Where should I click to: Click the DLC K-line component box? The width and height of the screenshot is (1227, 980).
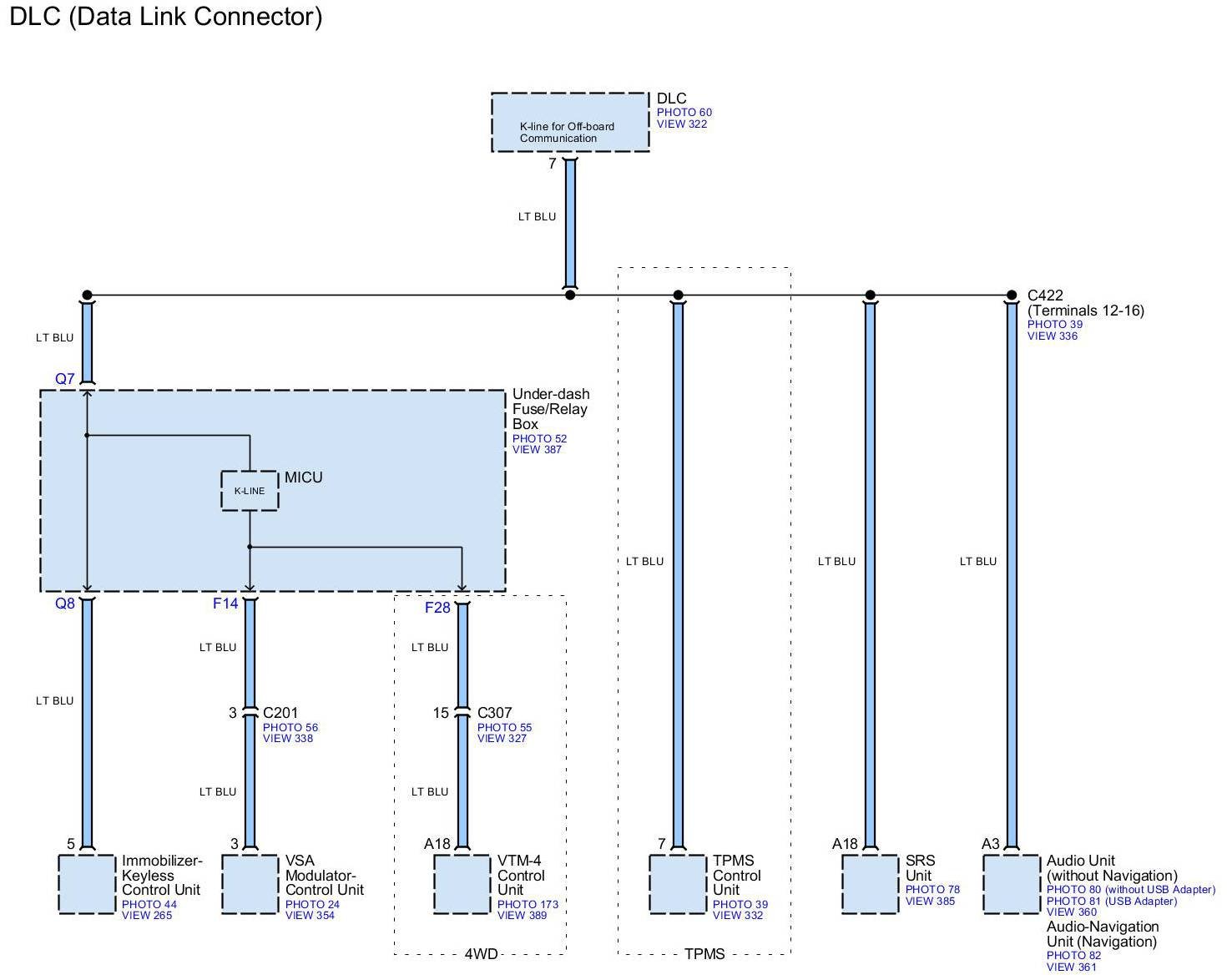pos(570,123)
